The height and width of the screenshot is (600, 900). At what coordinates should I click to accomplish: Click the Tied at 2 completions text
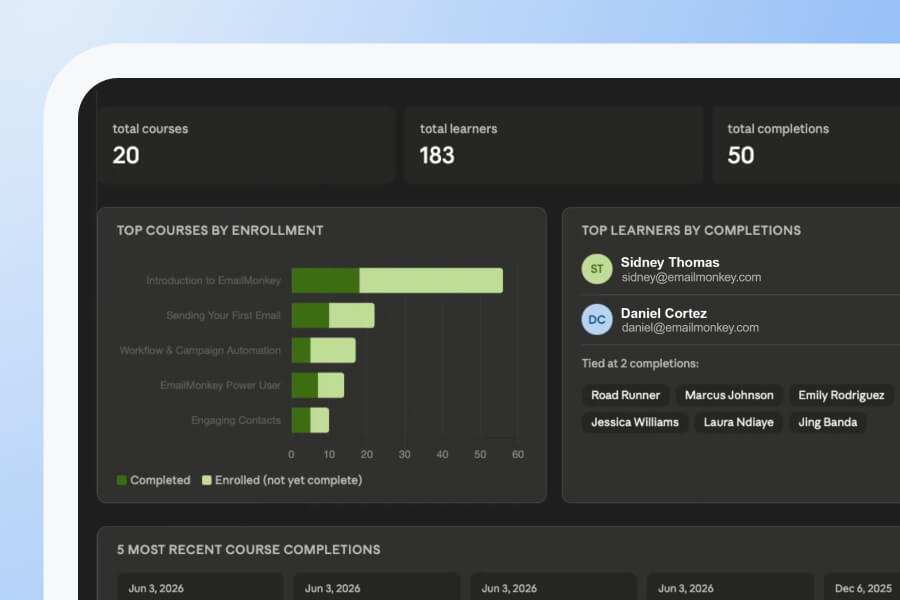point(640,363)
